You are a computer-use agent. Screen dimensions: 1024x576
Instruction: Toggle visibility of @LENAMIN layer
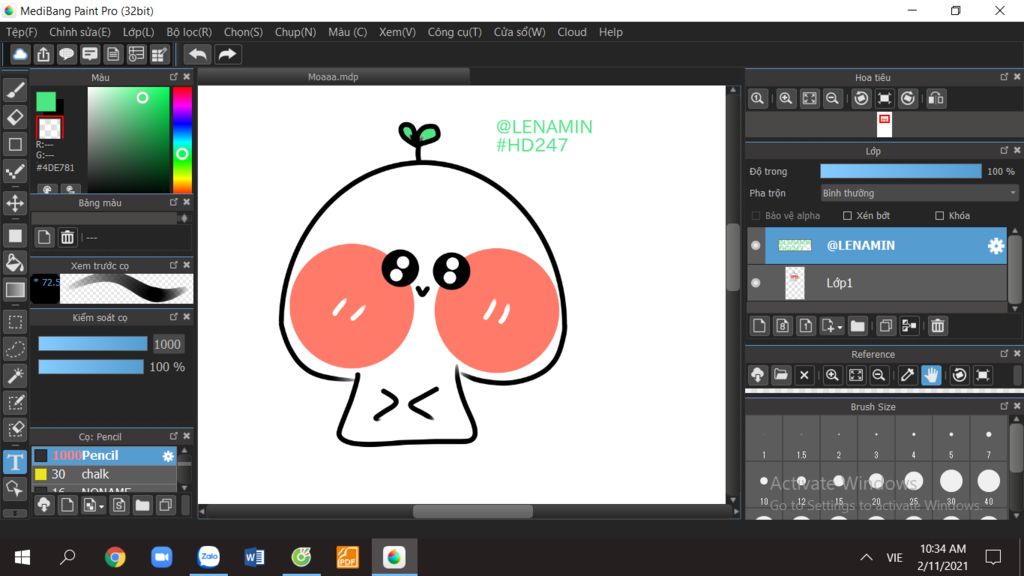coord(756,246)
